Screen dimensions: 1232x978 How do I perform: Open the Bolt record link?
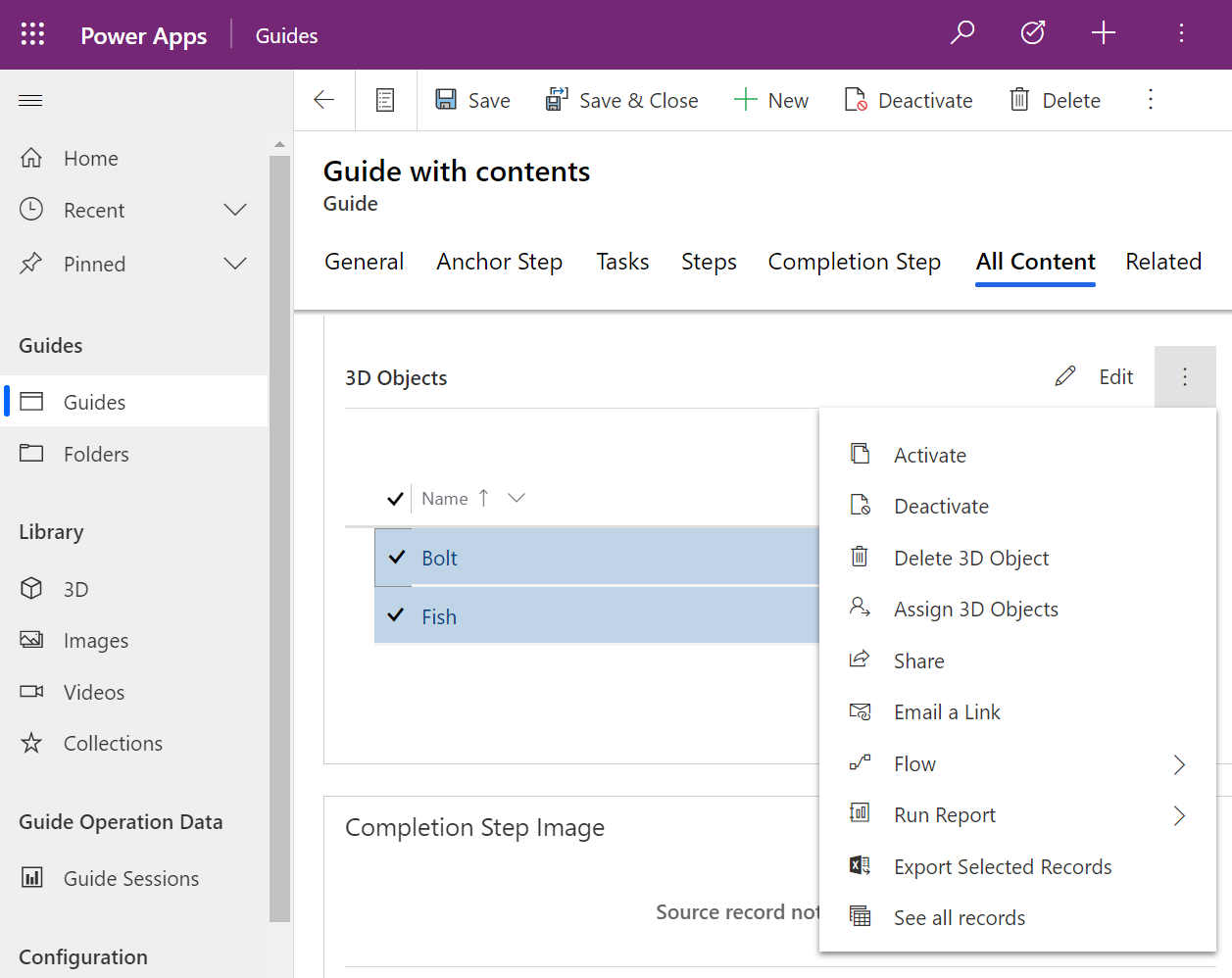439,558
